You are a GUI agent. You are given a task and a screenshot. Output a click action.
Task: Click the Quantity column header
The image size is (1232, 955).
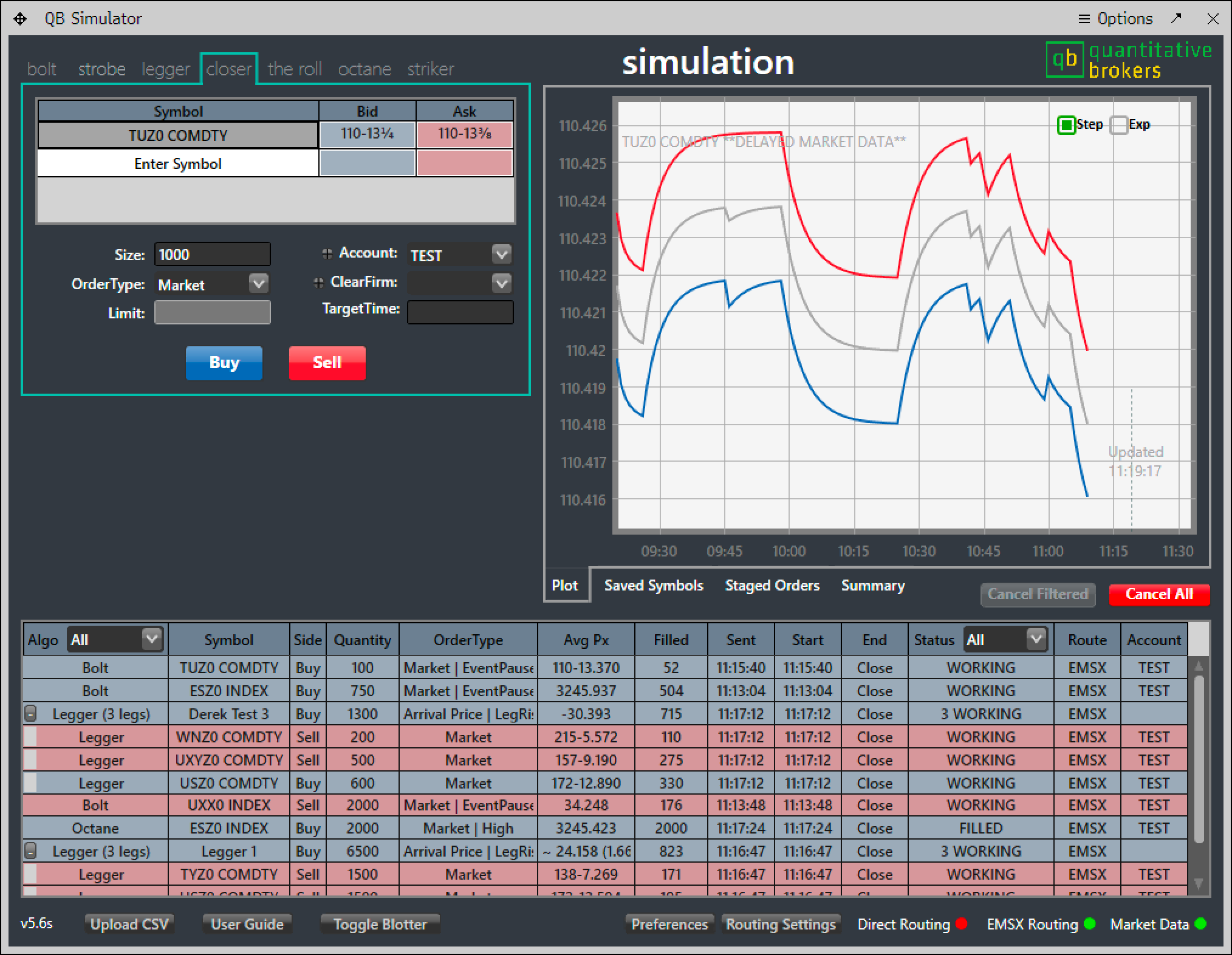(x=363, y=640)
